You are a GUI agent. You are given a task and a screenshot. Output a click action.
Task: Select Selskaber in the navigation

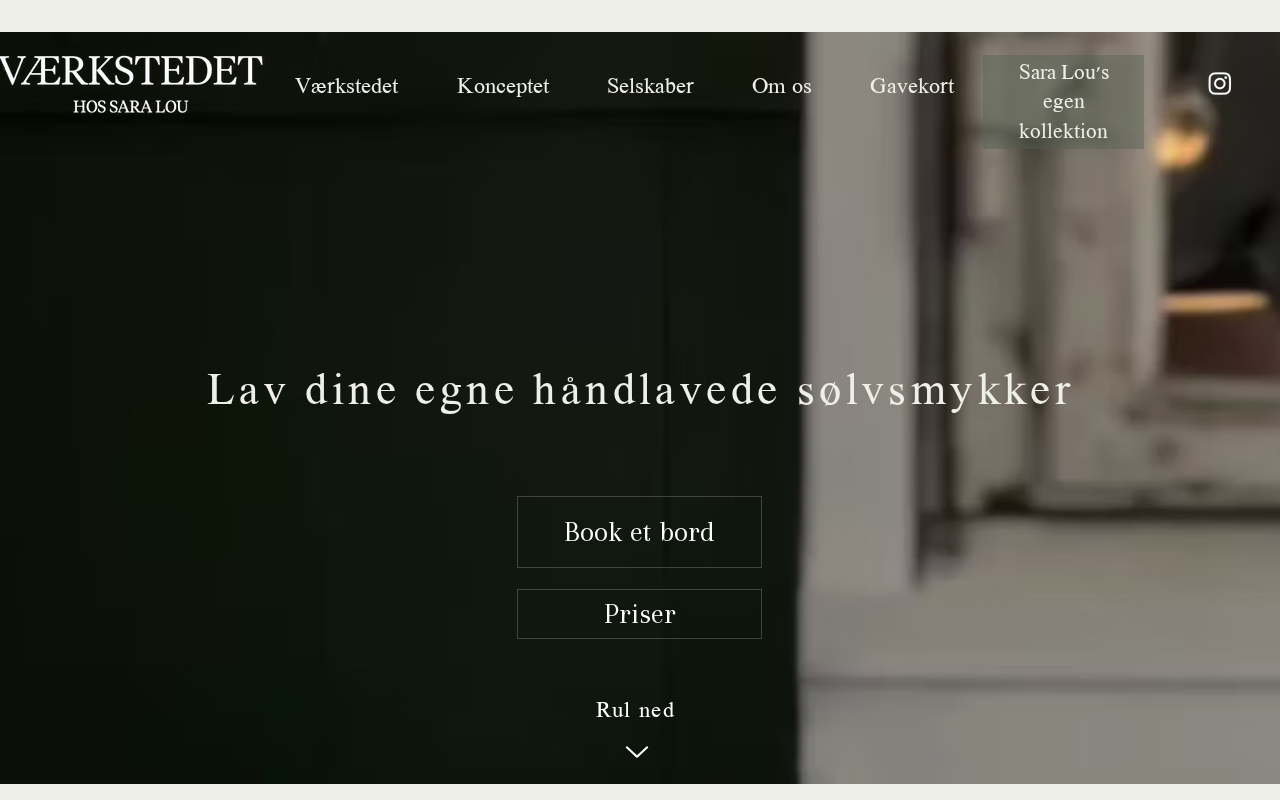[650, 86]
